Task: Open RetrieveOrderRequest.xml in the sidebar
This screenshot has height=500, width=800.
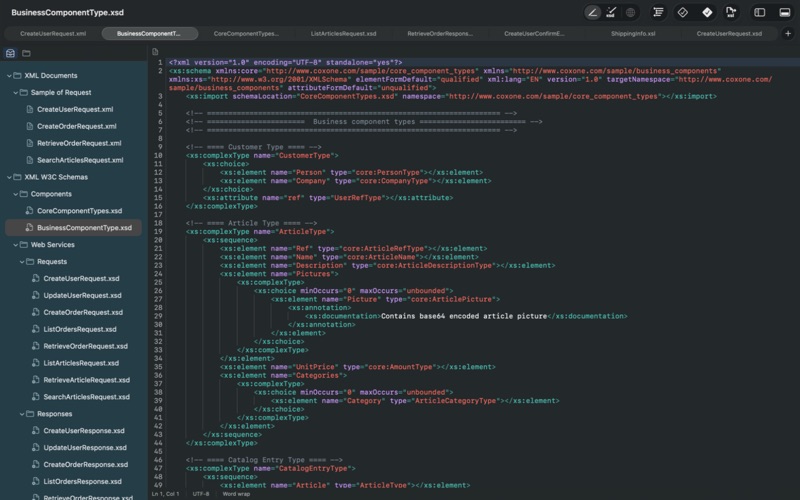Action: (x=79, y=143)
